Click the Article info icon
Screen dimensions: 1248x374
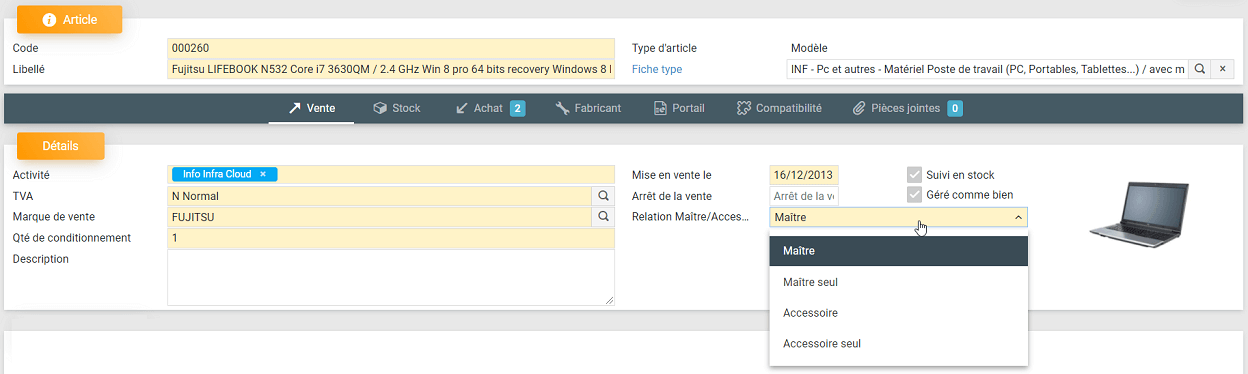coord(49,20)
